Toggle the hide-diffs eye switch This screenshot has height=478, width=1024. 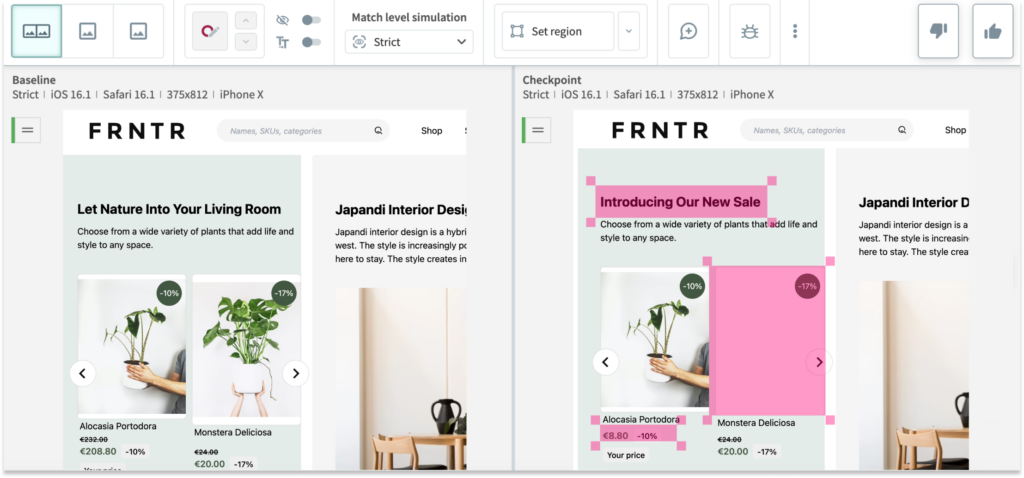311,20
